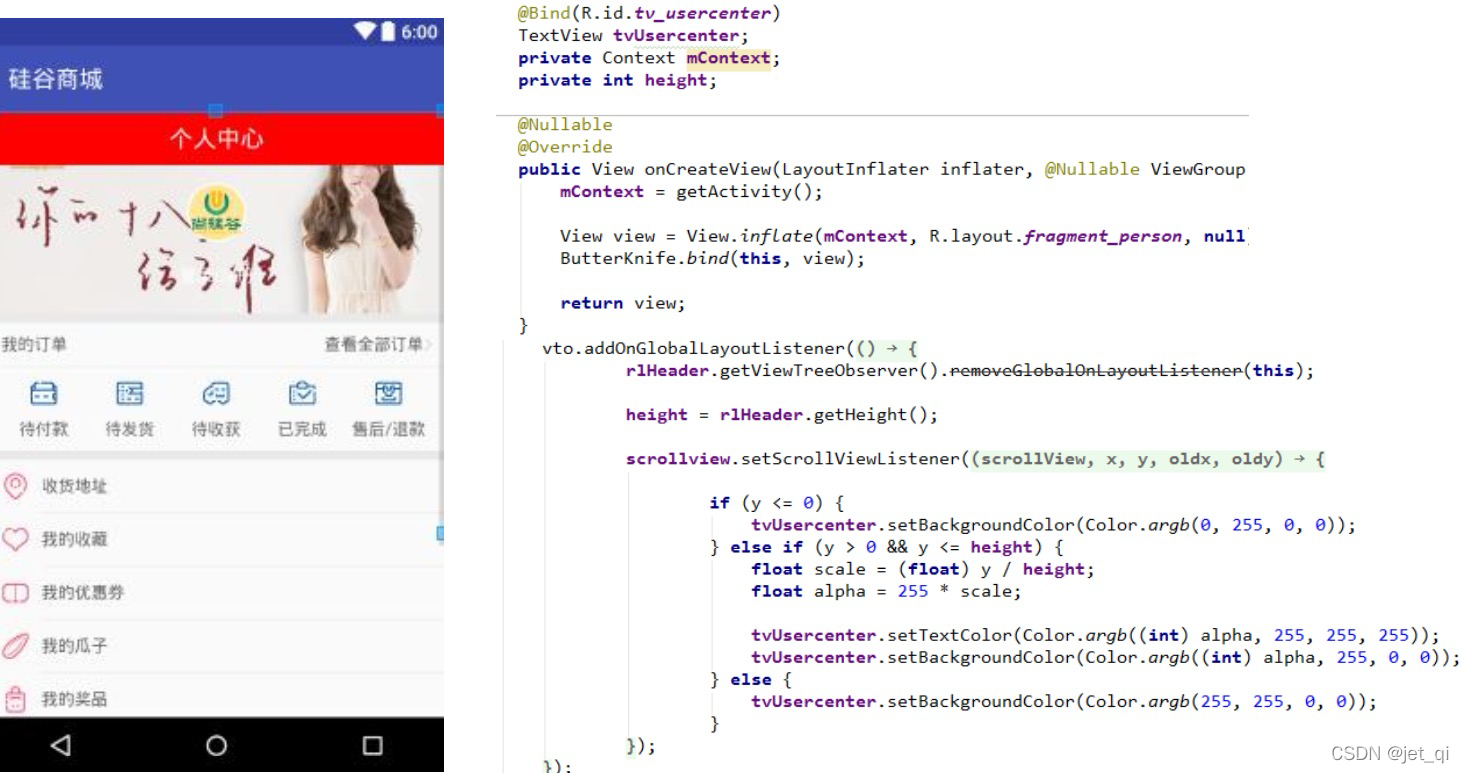This screenshot has width=1464, height=773.
Task: Tap the heart icon for 我的收藏
Action: (15, 539)
